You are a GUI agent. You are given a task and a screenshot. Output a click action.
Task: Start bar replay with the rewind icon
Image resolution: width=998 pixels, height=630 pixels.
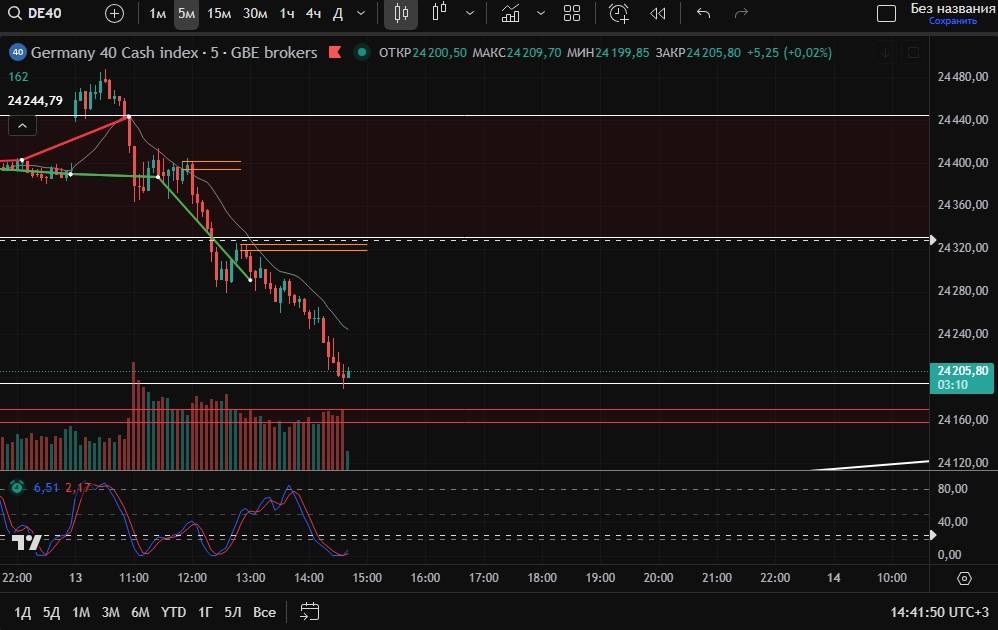click(x=657, y=13)
